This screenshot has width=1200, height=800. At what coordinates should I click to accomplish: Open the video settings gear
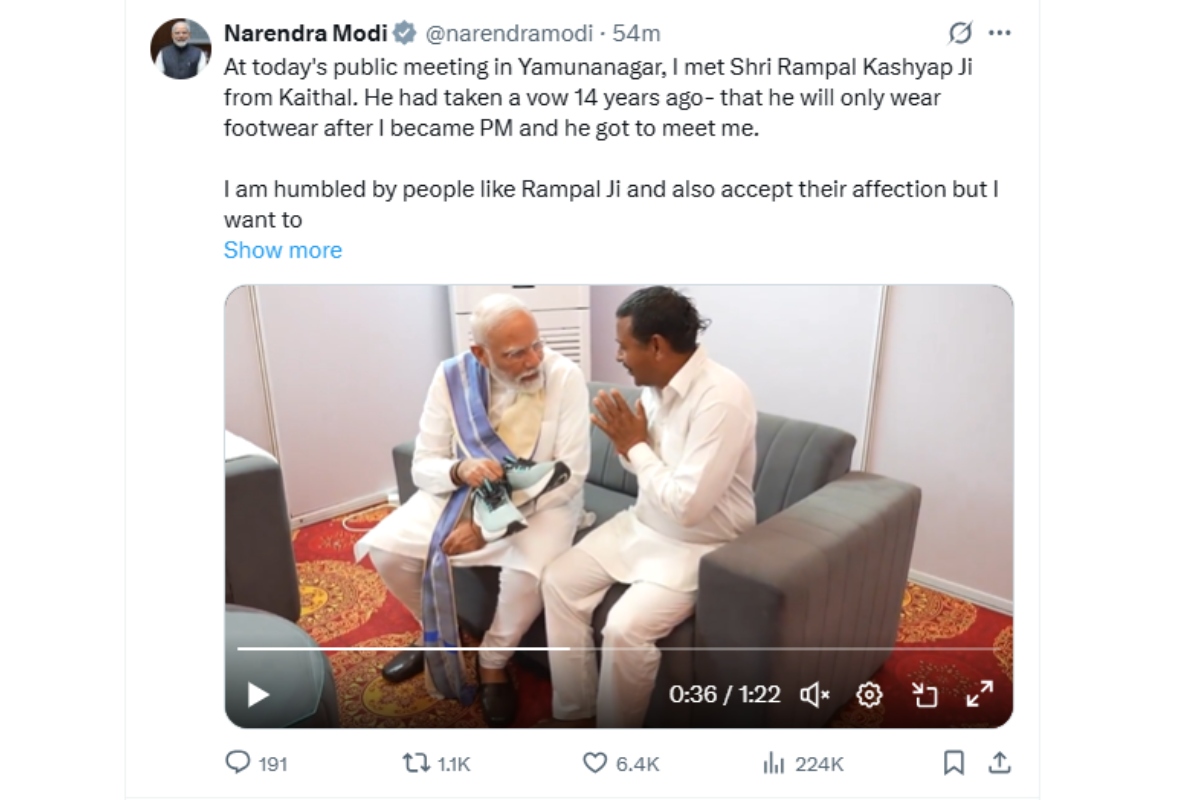872,692
